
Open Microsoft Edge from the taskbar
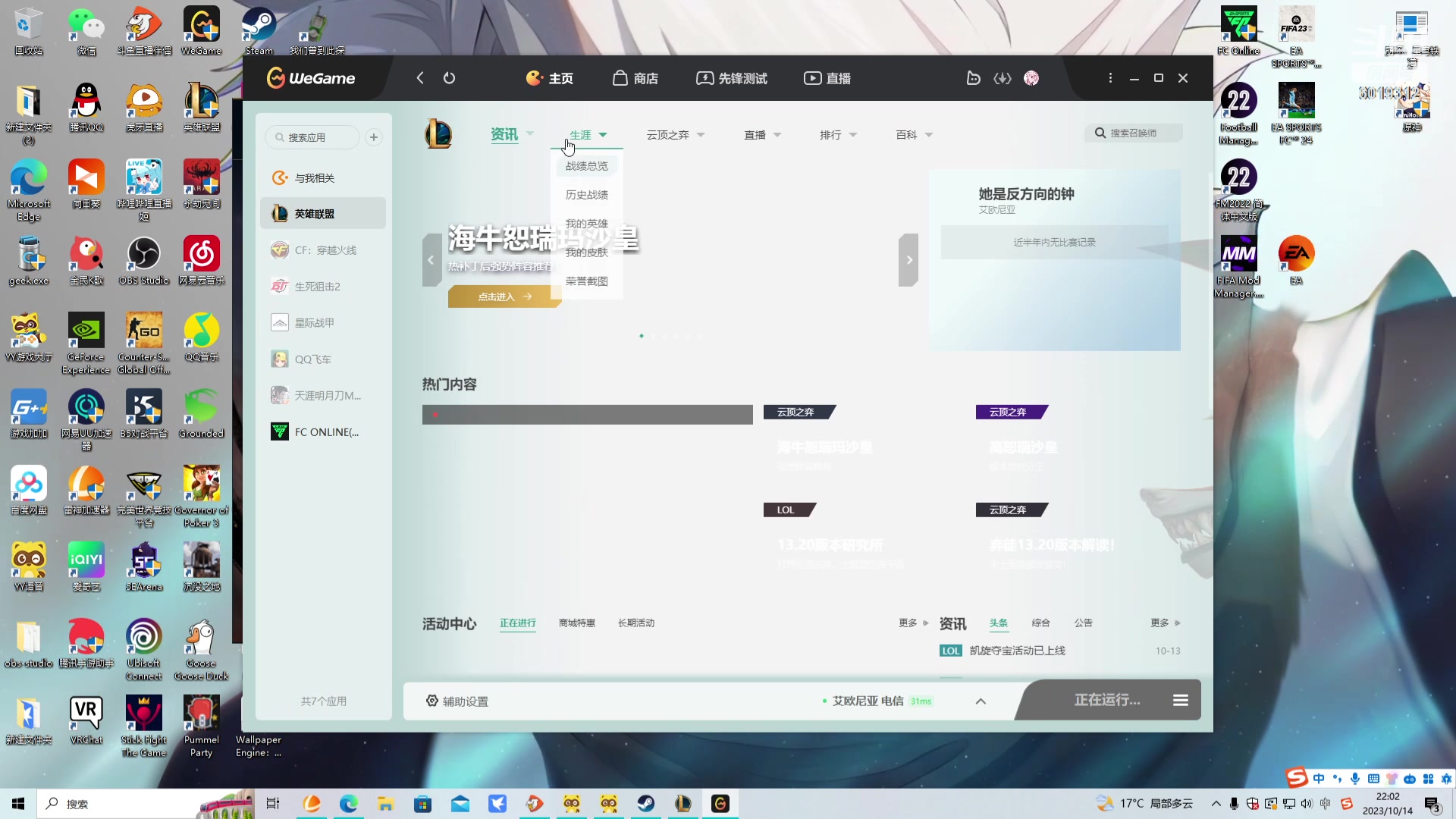click(348, 804)
